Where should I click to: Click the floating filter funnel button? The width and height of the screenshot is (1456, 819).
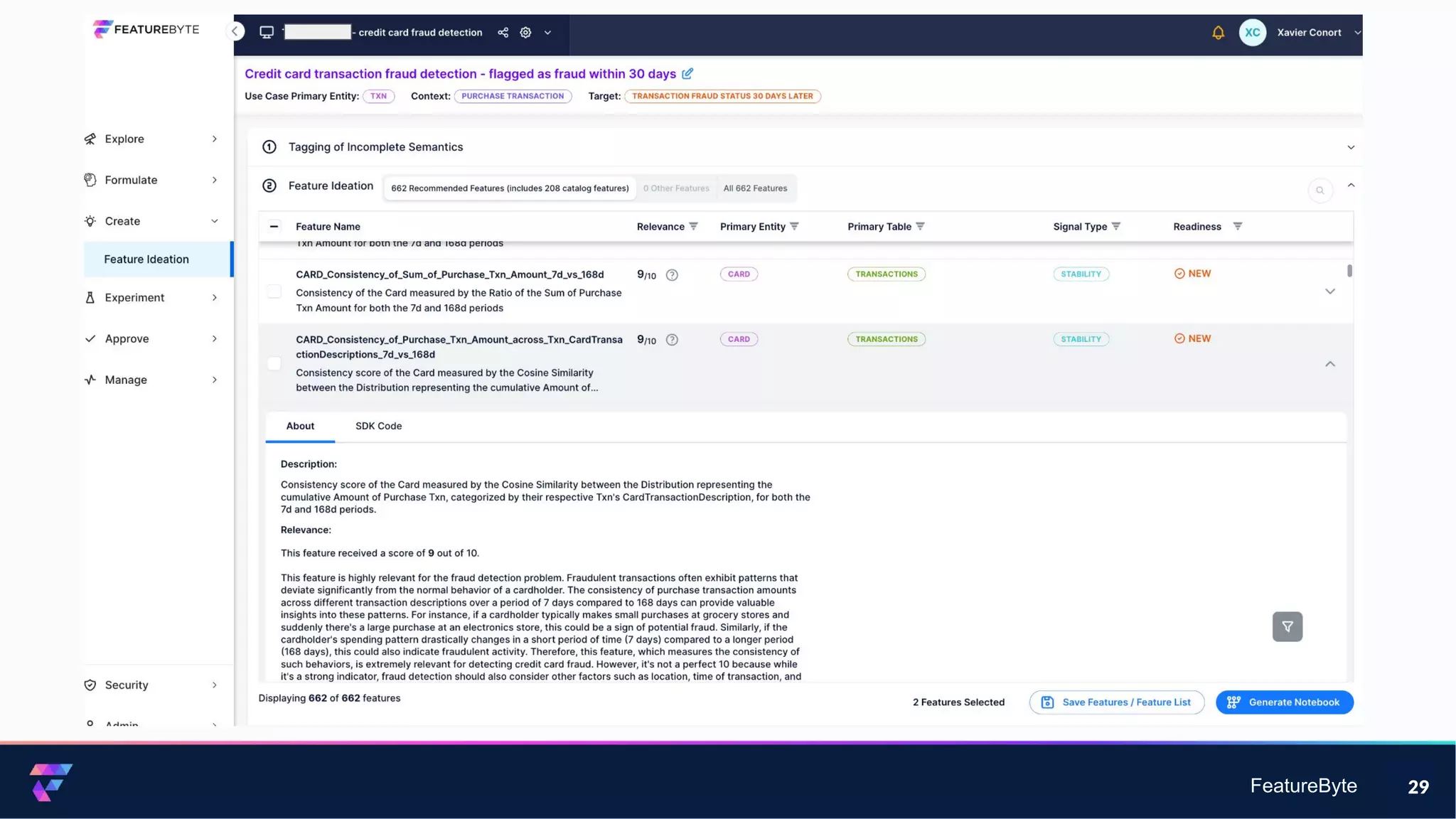pos(1287,626)
